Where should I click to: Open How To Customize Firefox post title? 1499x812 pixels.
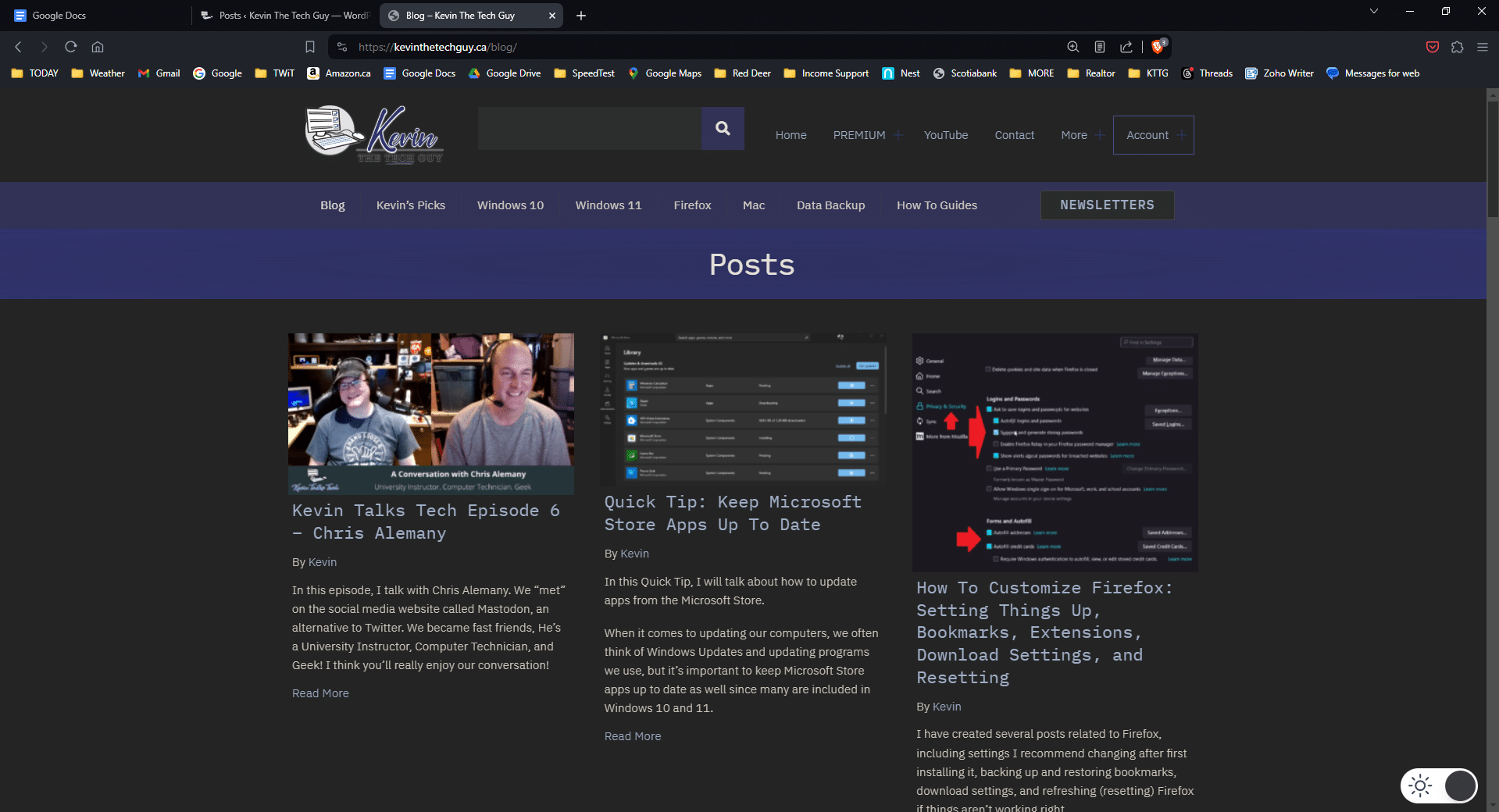point(1044,632)
